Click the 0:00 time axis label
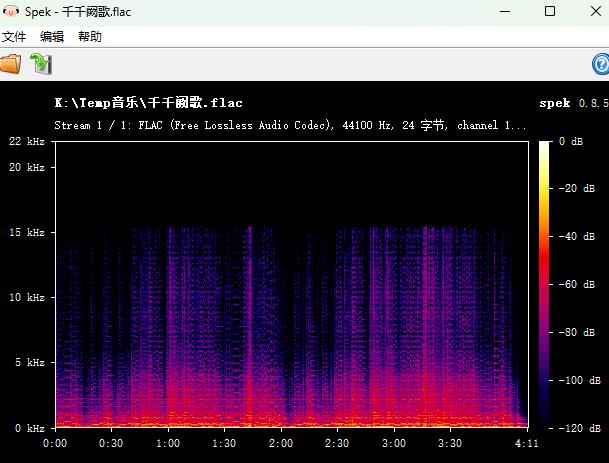Image resolution: width=609 pixels, height=463 pixels. (x=55, y=443)
